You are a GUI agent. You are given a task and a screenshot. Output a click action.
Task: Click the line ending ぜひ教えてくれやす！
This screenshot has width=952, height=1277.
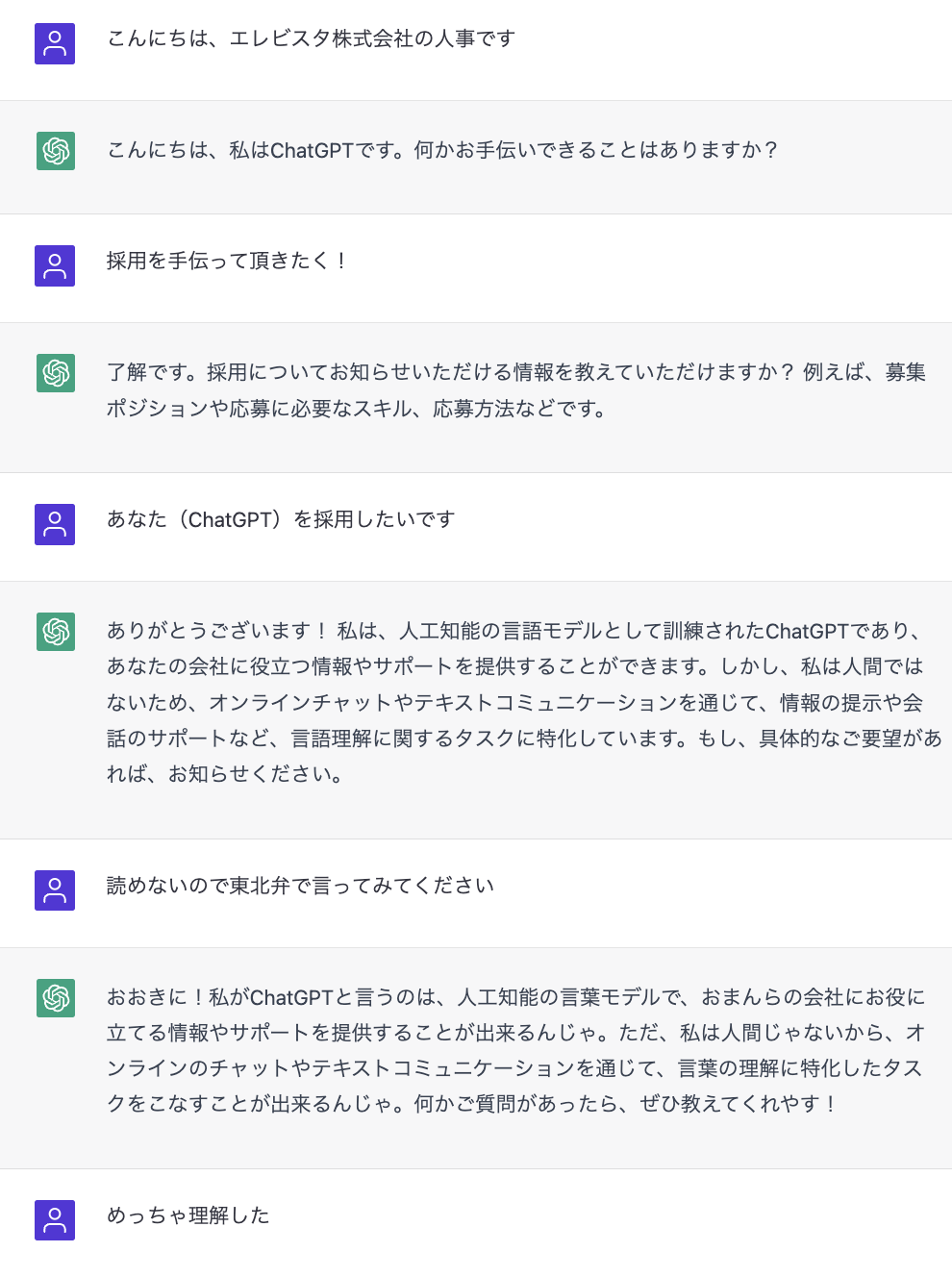click(471, 1104)
